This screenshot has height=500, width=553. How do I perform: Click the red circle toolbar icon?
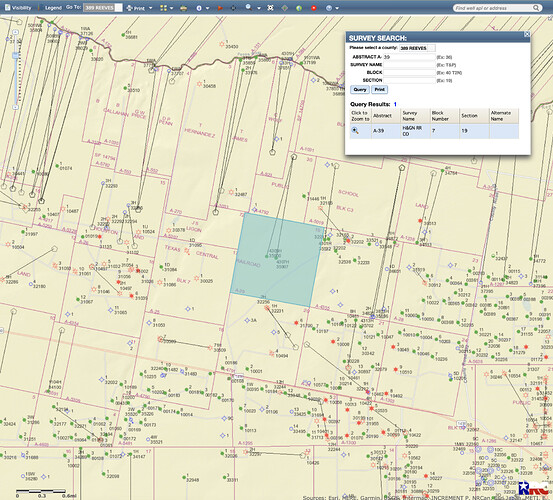tap(313, 8)
